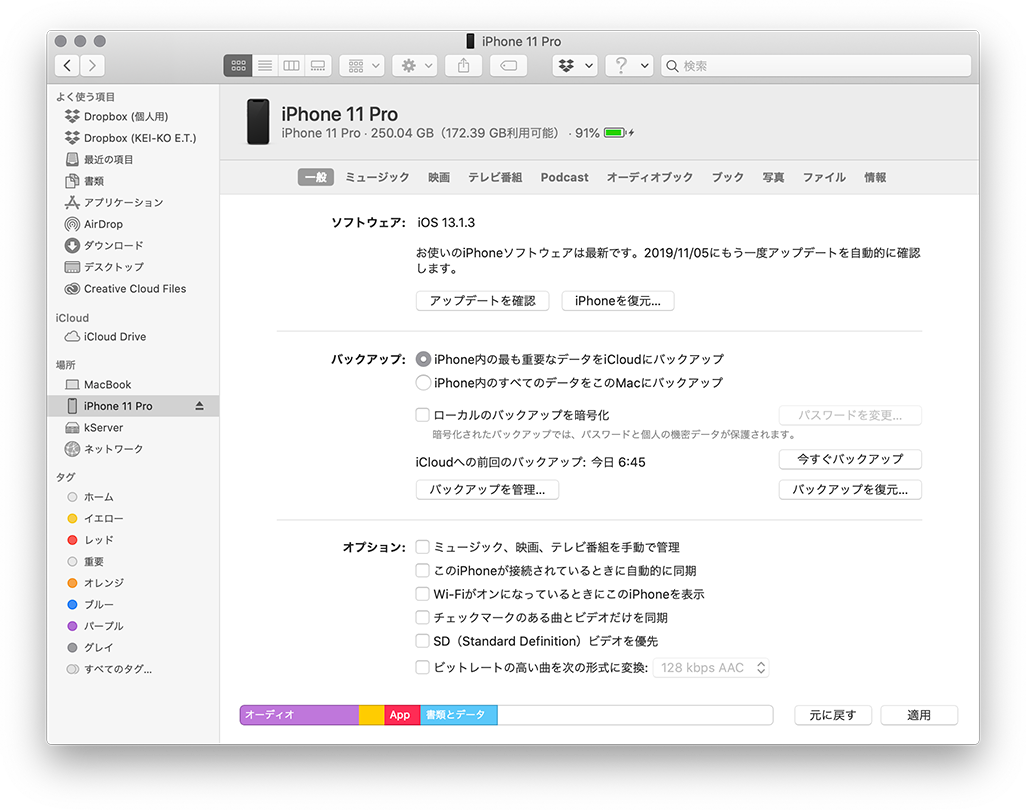Check show this iPhone when on Wi-Fi
The height and width of the screenshot is (810, 1026).
tap(423, 594)
